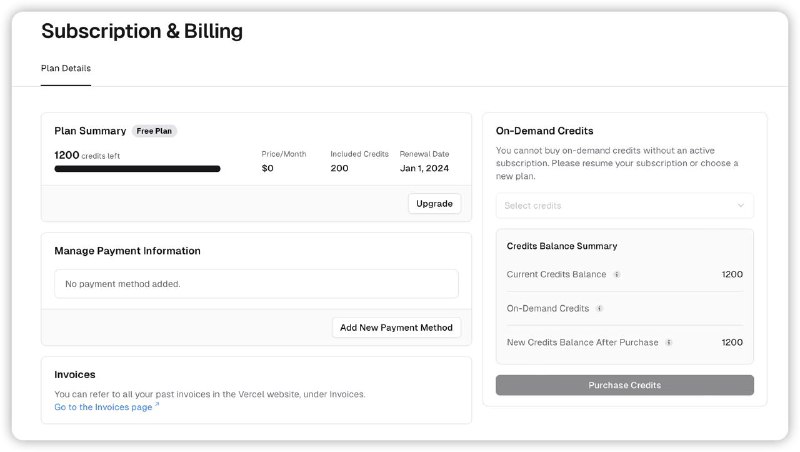Click Add New Payment Method button
800x452 pixels.
(396, 327)
